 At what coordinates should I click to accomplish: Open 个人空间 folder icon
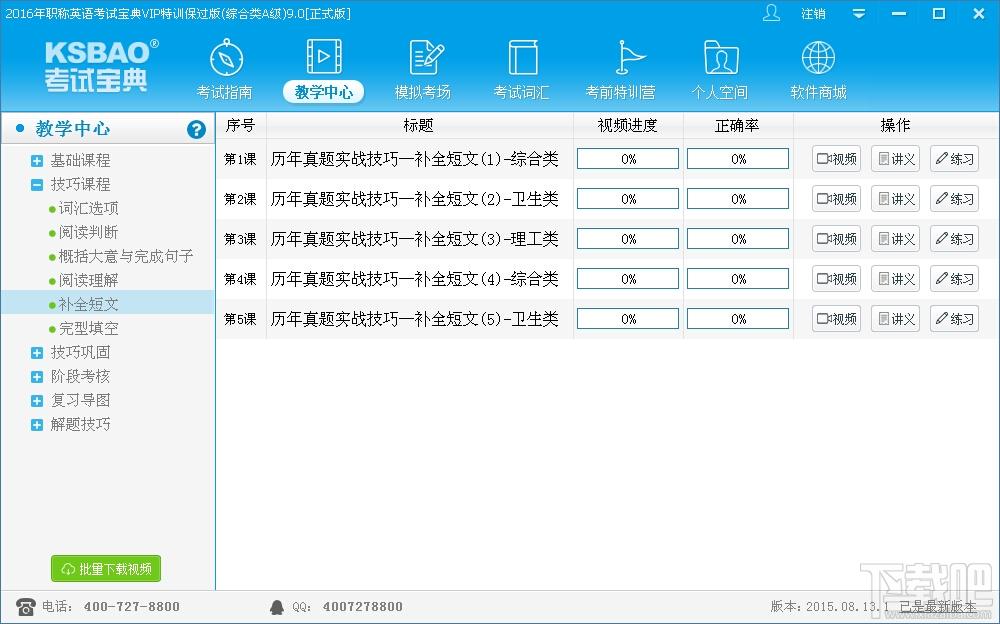721,58
